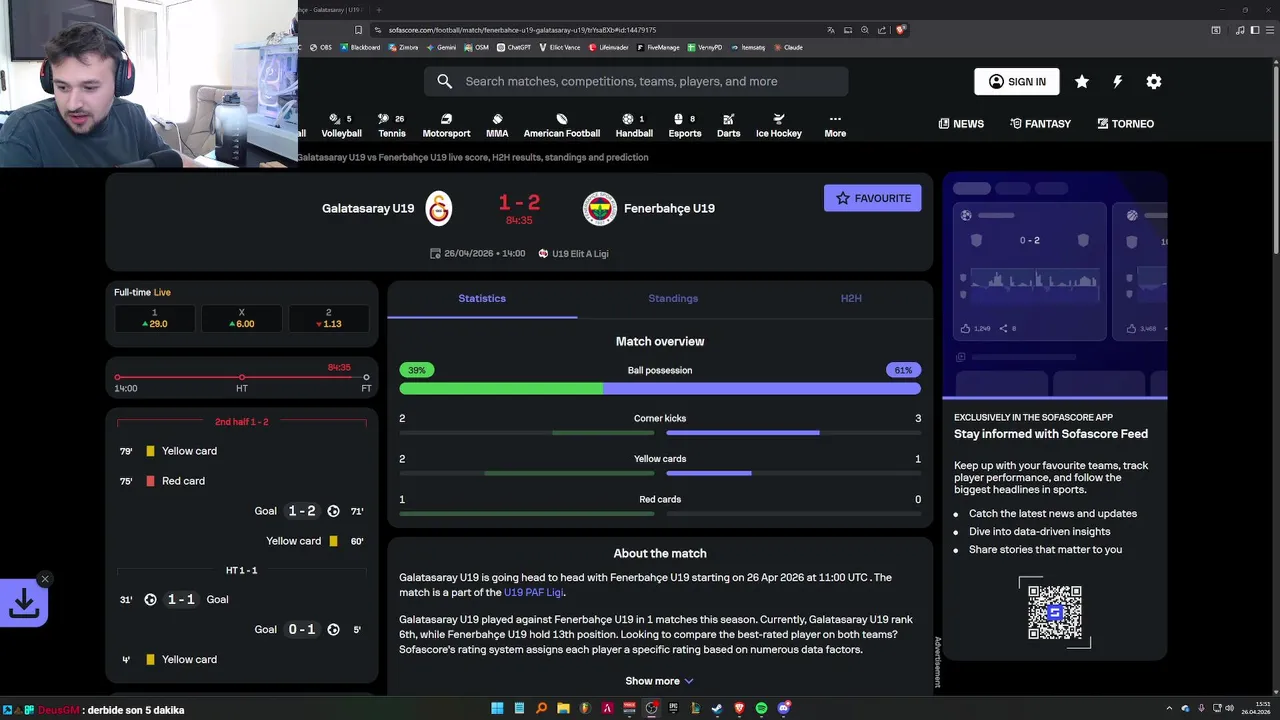Open the U19 PAF Ligi link
The image size is (1280, 720).
click(534, 593)
